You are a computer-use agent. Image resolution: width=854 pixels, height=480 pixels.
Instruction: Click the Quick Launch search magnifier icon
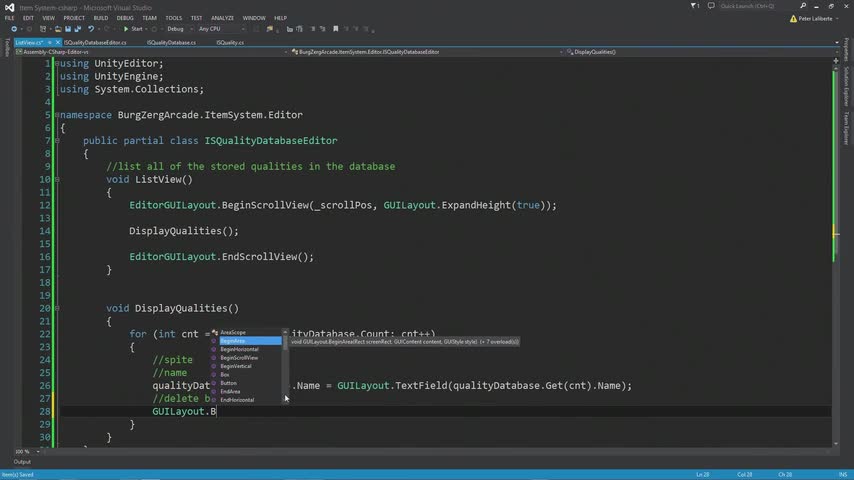(803, 6)
